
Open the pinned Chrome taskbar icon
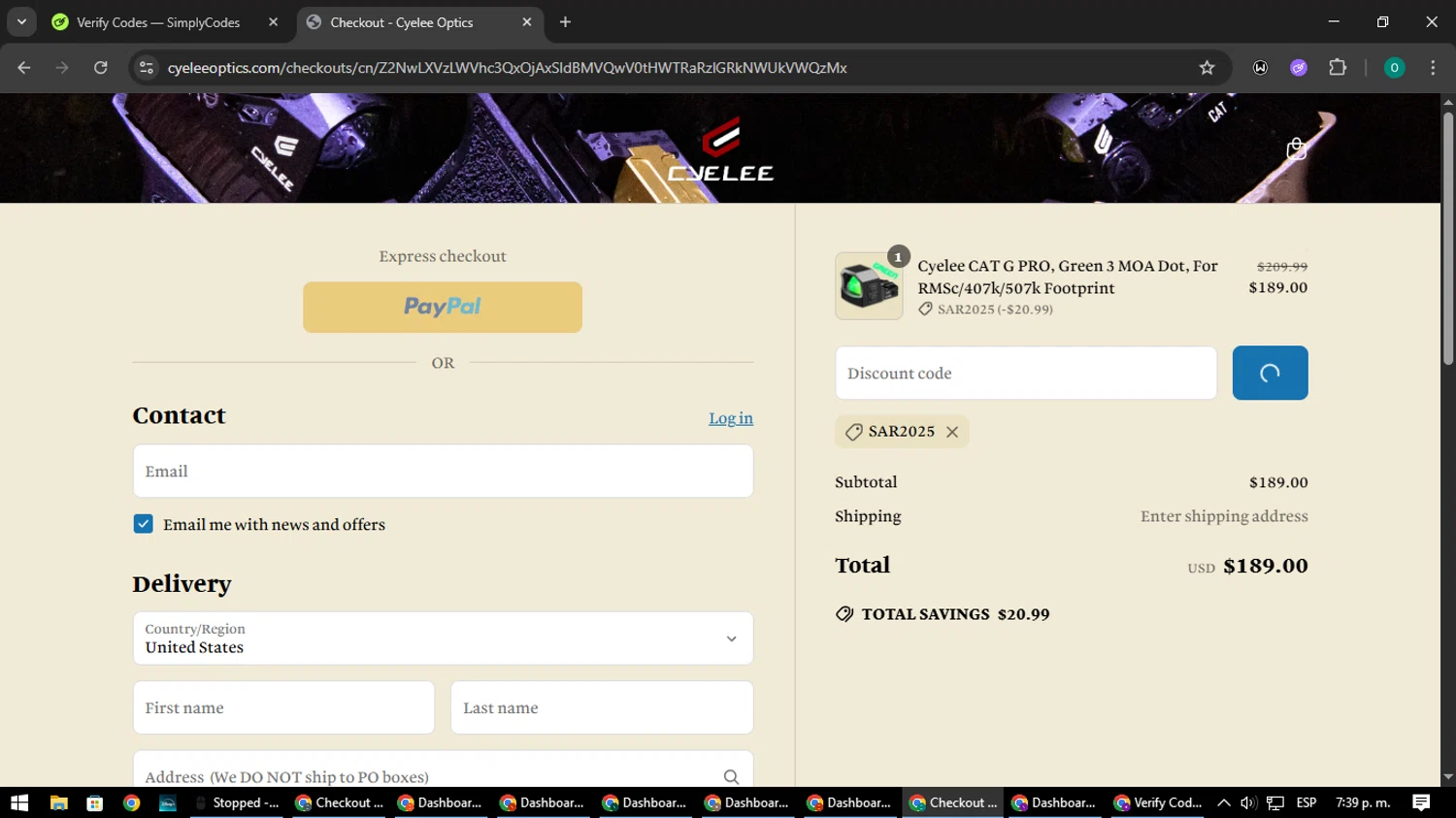[x=131, y=802]
